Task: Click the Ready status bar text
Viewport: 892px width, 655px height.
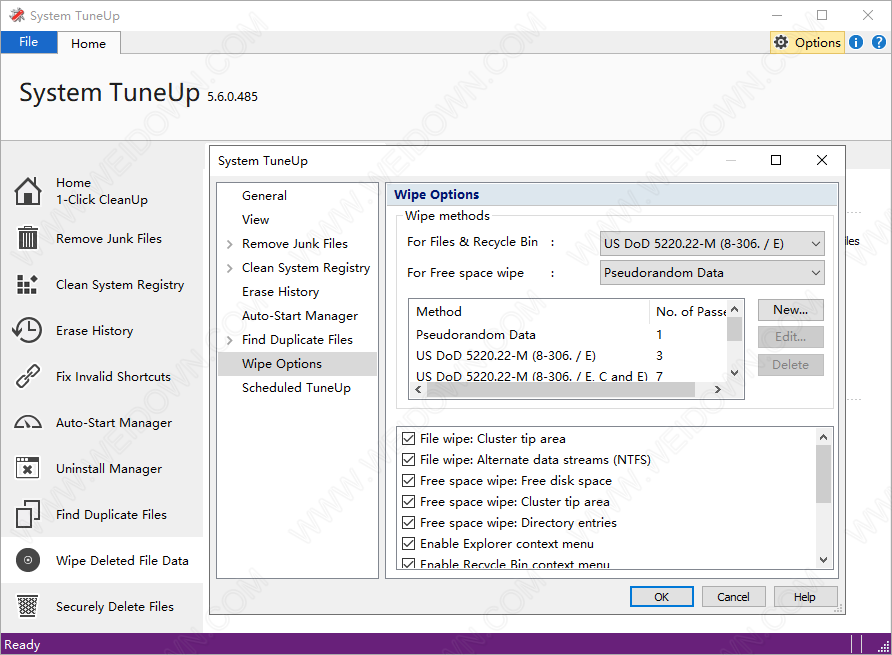Action: (22, 645)
